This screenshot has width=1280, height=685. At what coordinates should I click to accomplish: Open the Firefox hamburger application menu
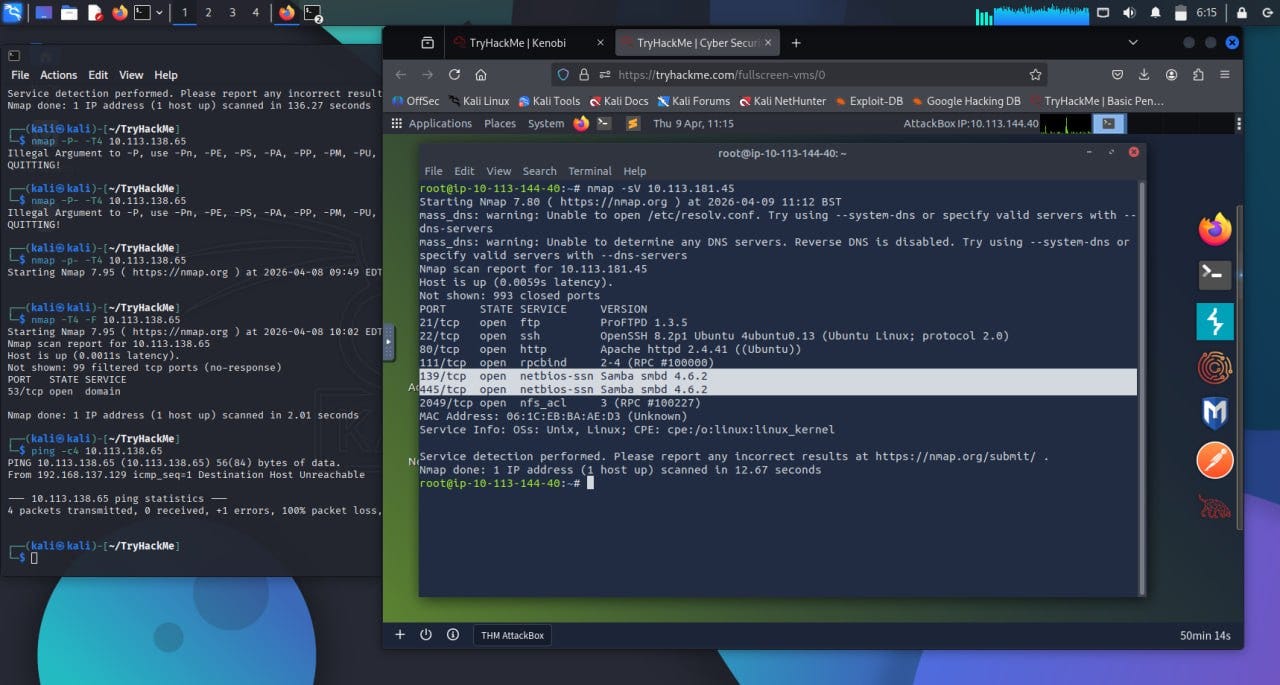tap(1225, 75)
